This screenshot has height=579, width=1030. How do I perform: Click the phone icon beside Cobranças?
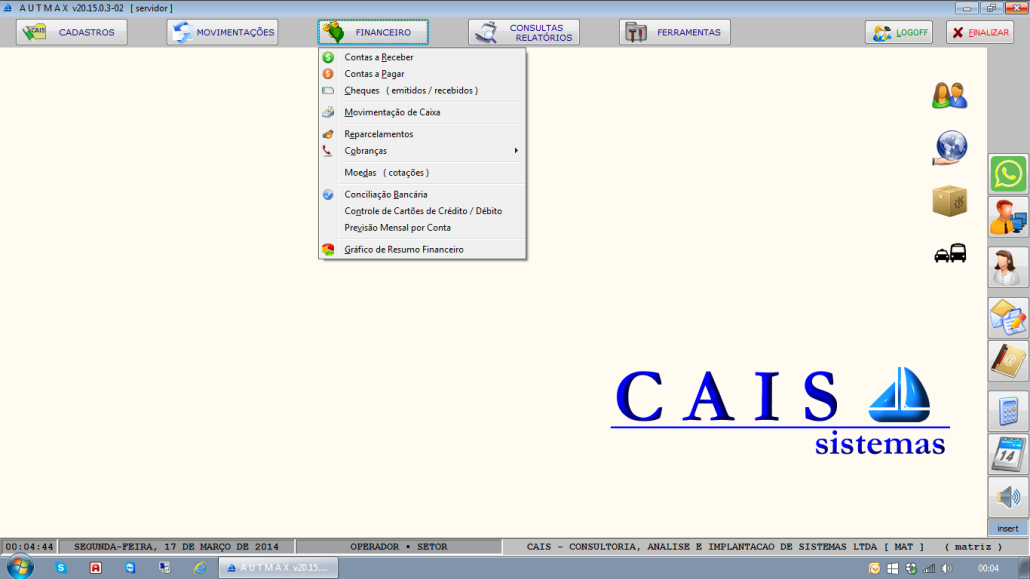(x=327, y=151)
